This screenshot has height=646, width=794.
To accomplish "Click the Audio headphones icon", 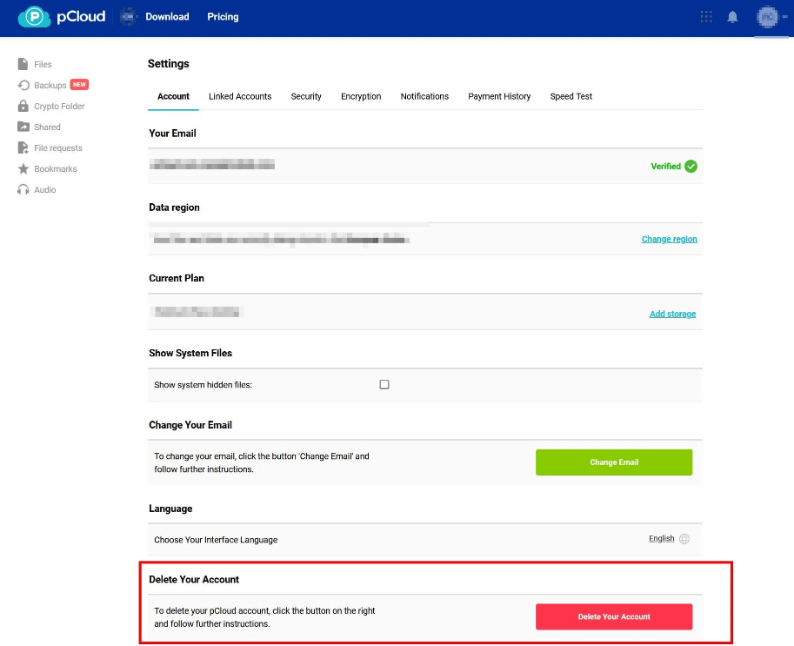I will click(x=23, y=190).
